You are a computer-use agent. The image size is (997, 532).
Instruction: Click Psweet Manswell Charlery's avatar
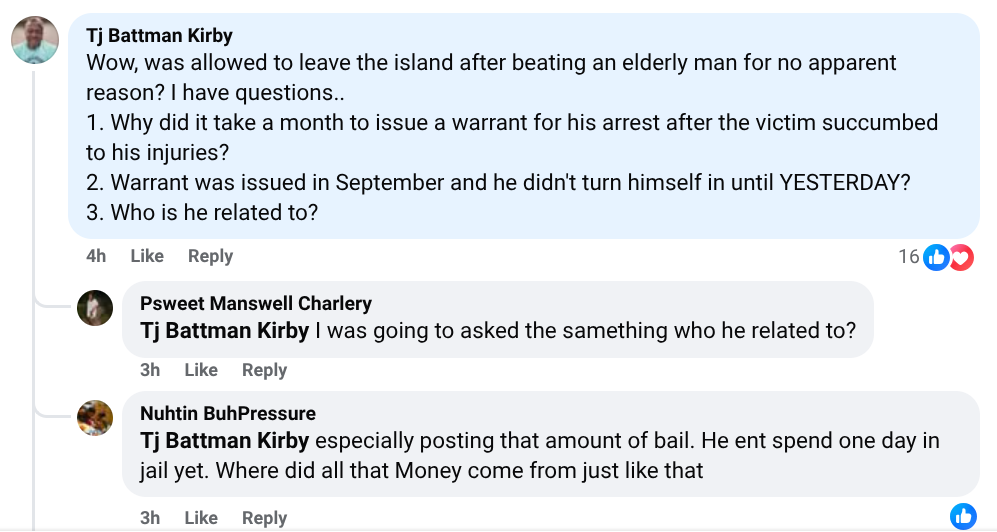95,308
